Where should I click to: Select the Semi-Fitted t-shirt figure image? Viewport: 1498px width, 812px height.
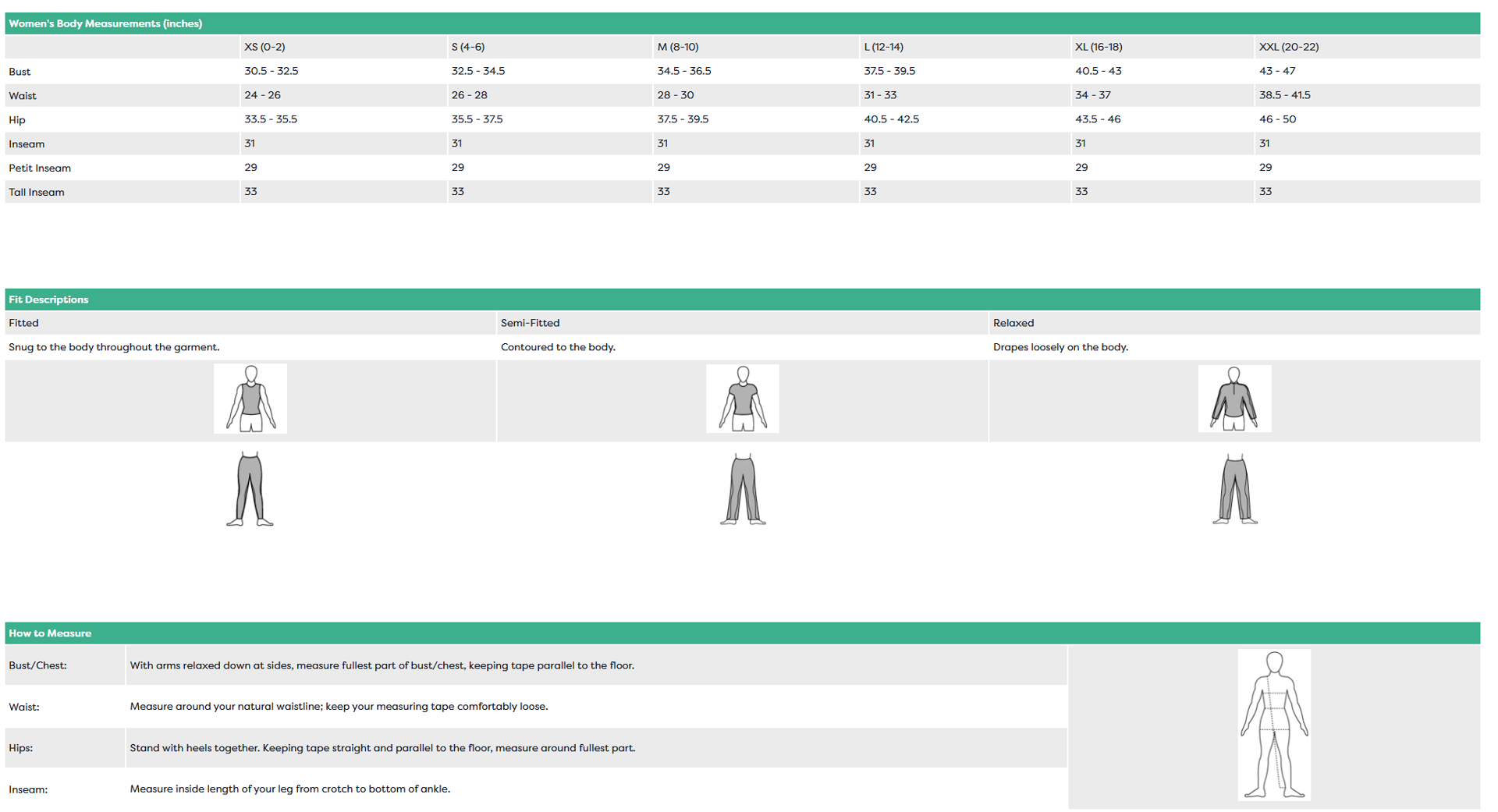[742, 399]
